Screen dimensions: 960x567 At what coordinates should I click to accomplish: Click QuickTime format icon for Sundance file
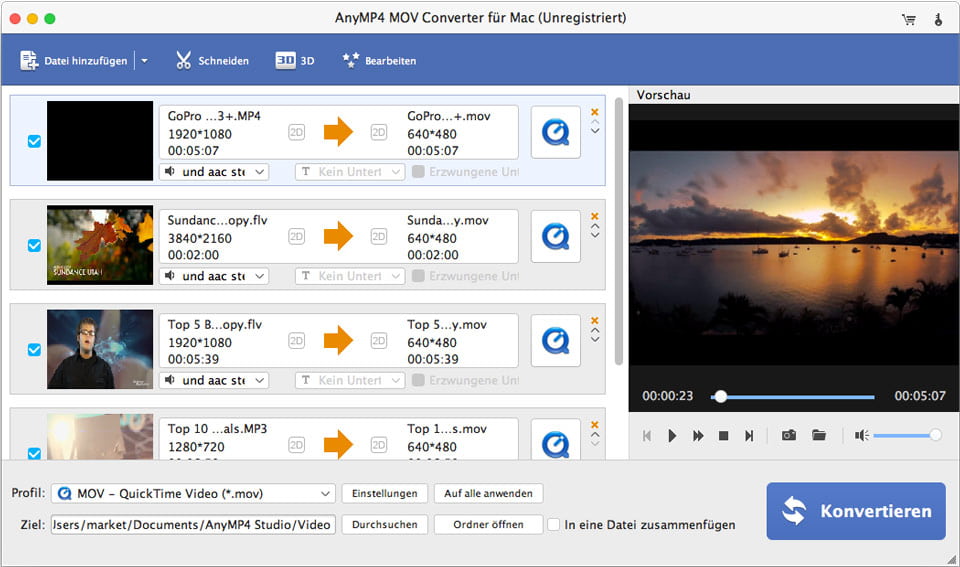click(x=555, y=236)
